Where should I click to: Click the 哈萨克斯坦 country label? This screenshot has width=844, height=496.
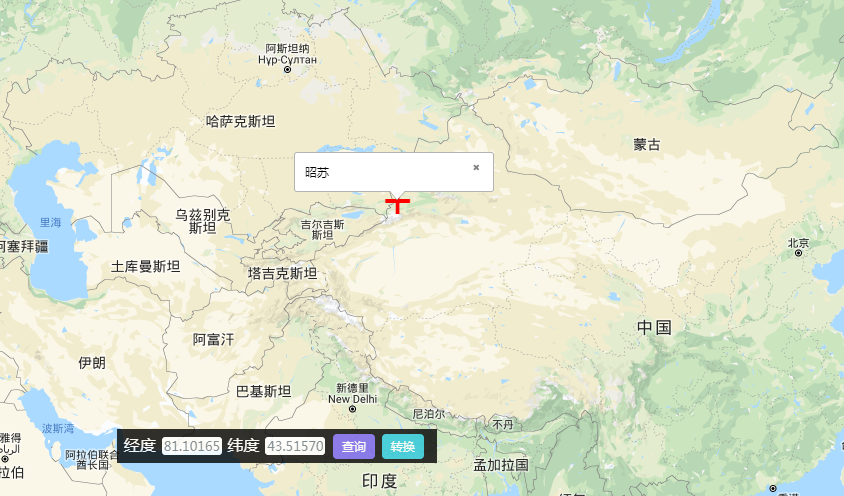pos(240,121)
